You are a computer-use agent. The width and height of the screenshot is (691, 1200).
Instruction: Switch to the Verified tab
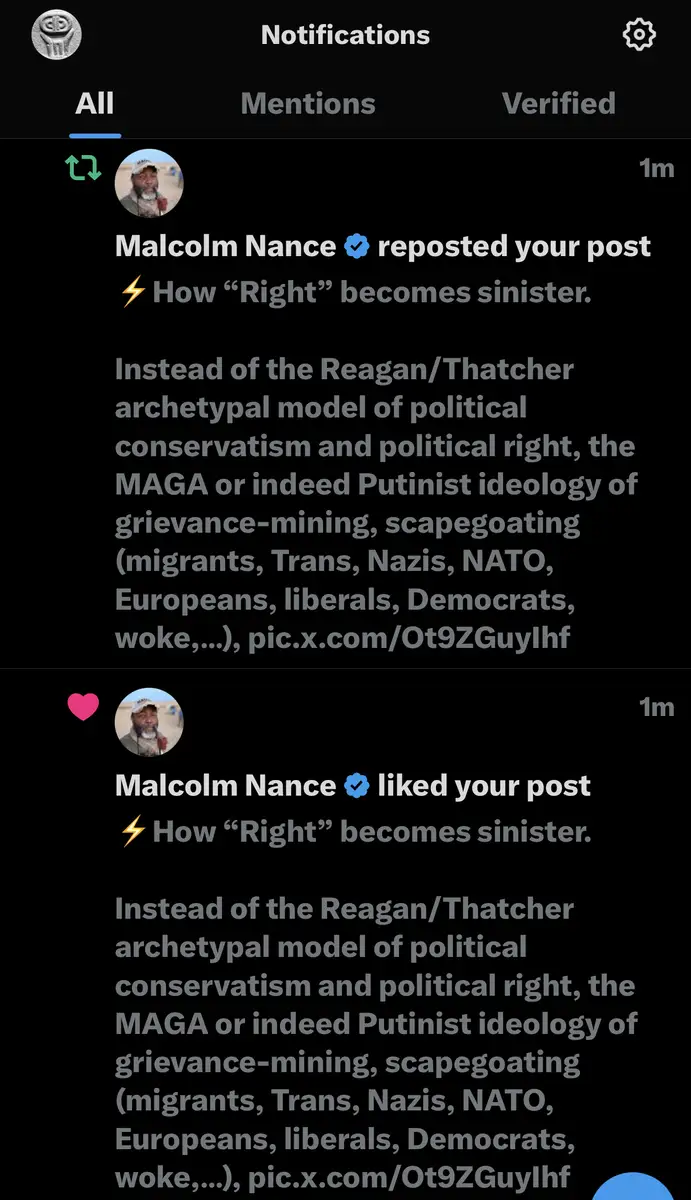tap(558, 103)
